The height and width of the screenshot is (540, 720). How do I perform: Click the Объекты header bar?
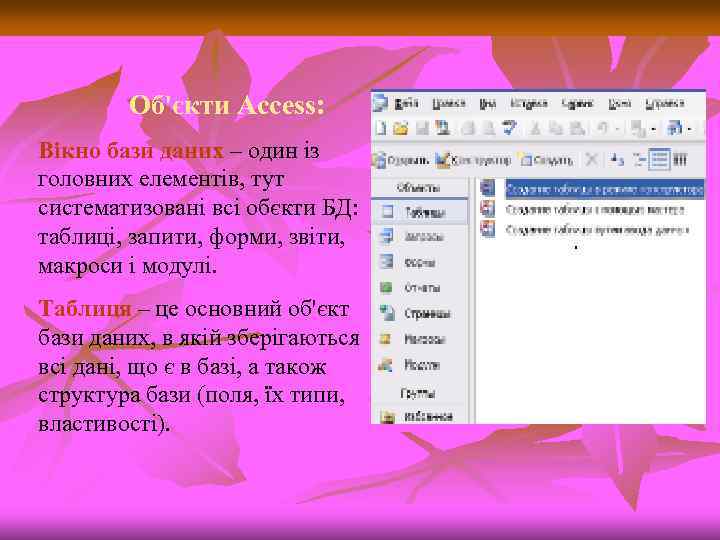(419, 188)
